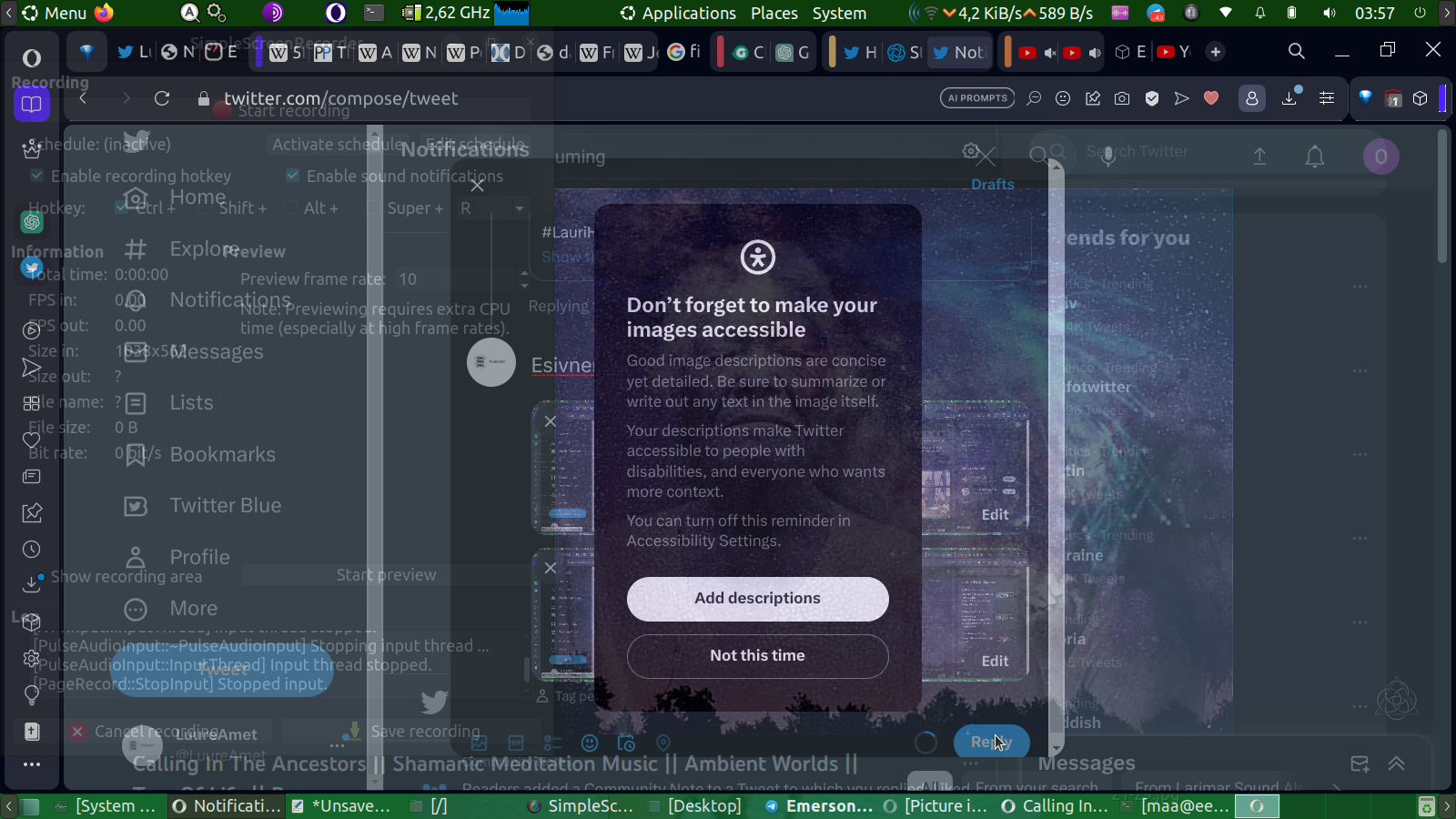Open a new tab with plus button
The width and height of the screenshot is (1456, 819).
(x=1216, y=52)
